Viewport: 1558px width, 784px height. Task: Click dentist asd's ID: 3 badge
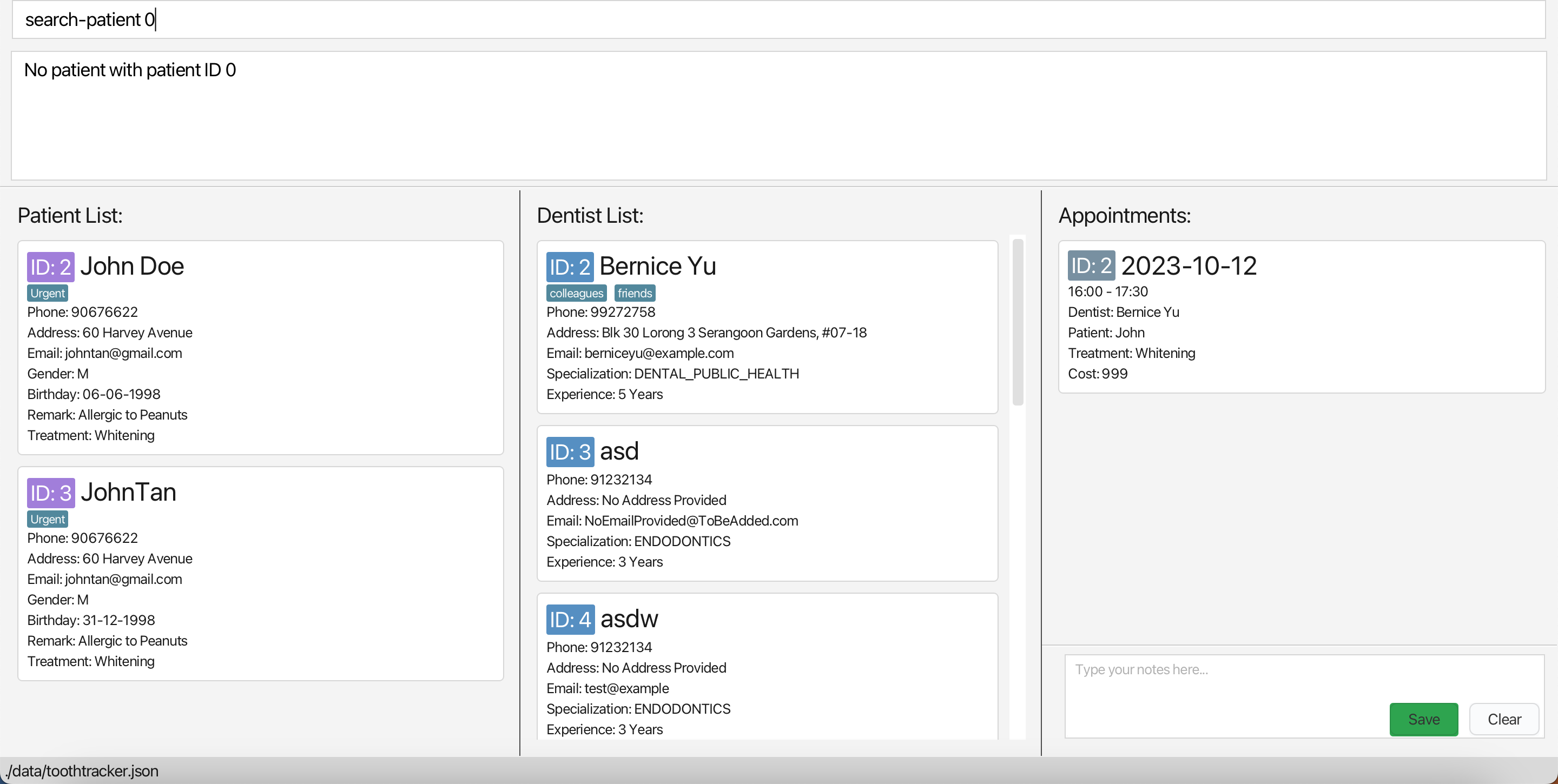(570, 451)
